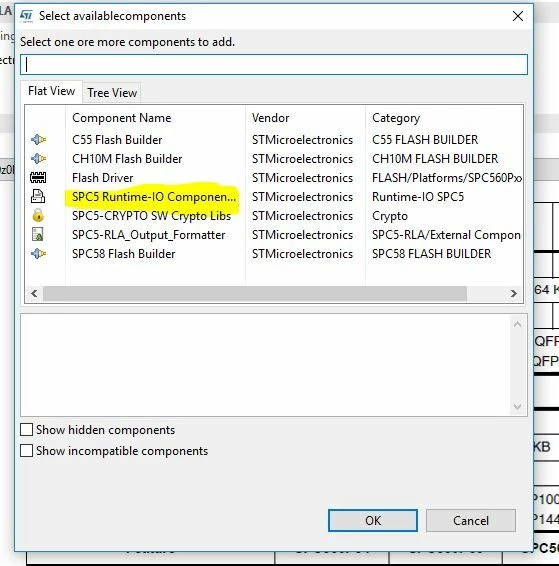Viewport: 559px width, 566px height.
Task: Switch to the Tree View tab
Action: pyautogui.click(x=112, y=93)
